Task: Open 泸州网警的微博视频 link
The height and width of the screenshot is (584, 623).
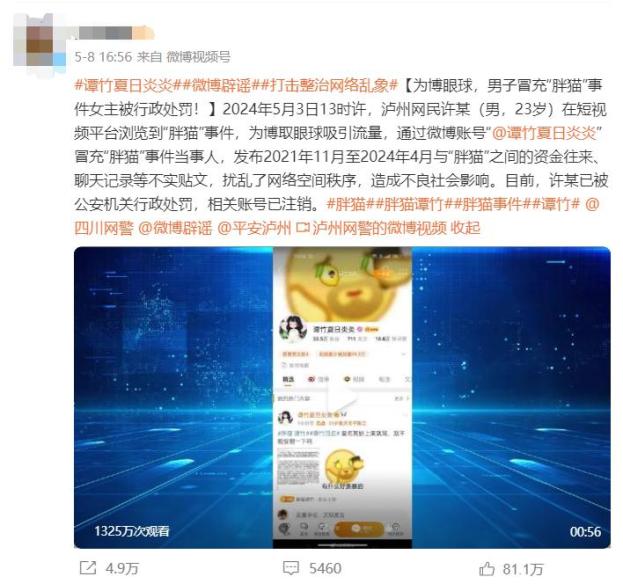Action: [379, 228]
